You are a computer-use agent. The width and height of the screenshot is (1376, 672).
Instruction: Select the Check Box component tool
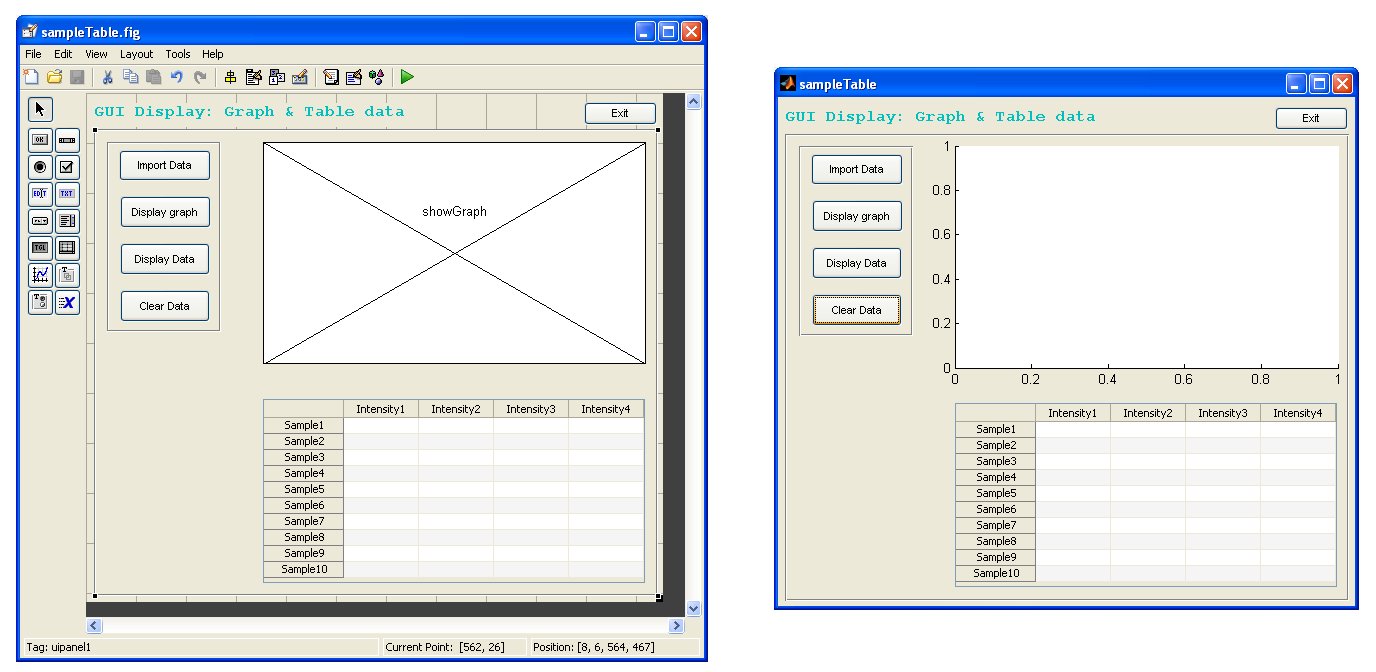pyautogui.click(x=66, y=167)
